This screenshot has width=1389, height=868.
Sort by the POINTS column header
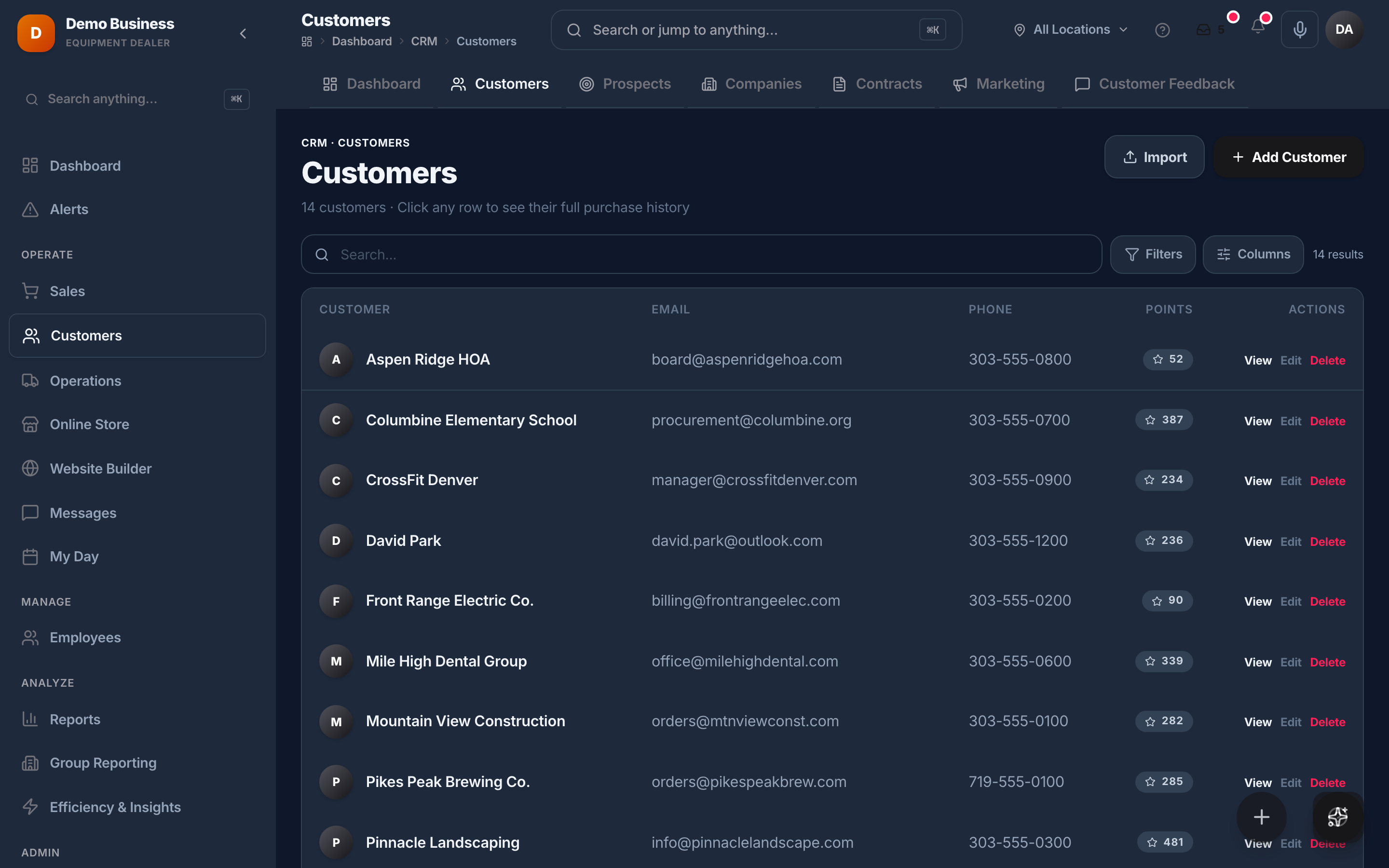point(1169,310)
